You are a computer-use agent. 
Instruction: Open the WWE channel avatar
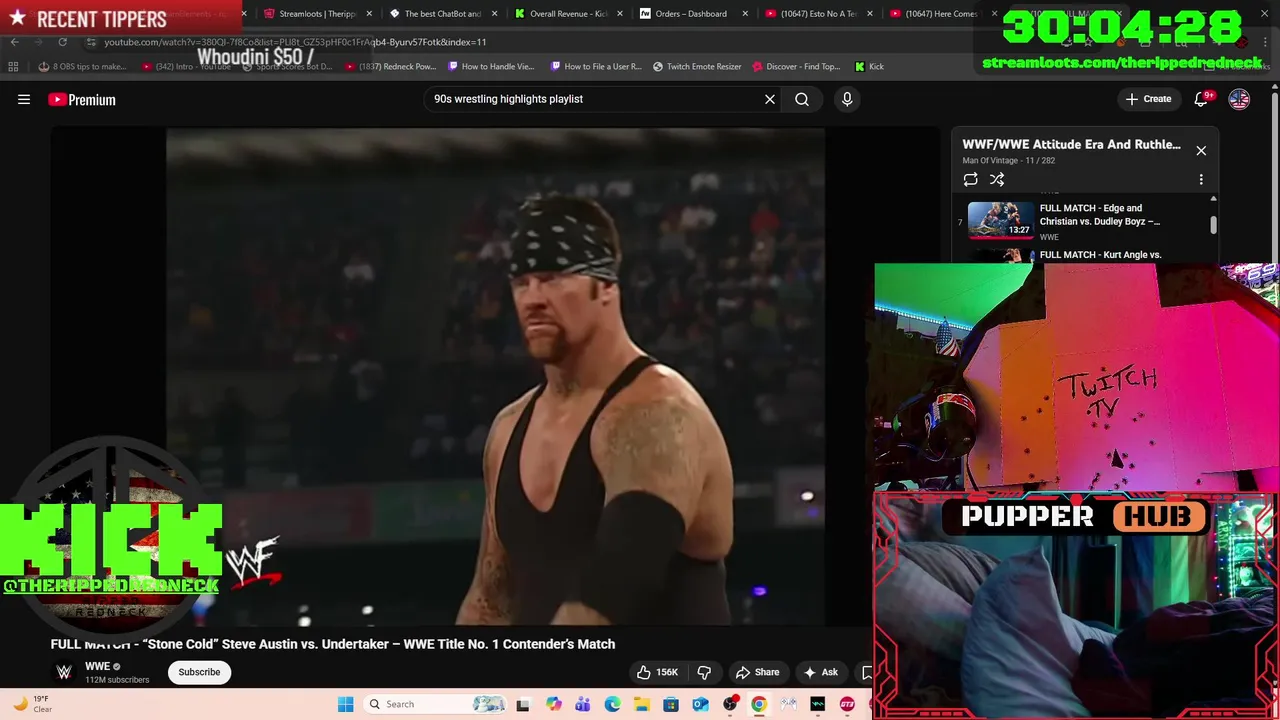(64, 672)
